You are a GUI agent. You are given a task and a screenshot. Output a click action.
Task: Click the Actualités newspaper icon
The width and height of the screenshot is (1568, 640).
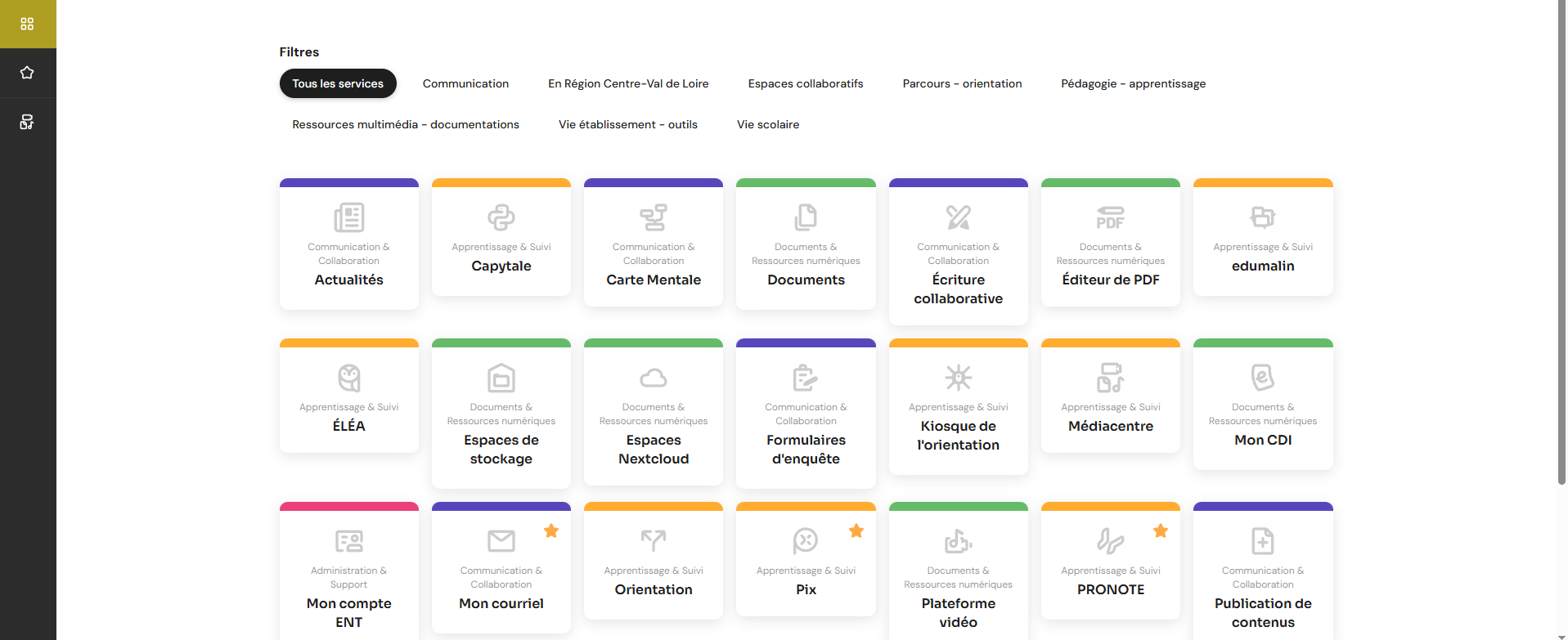coord(349,217)
